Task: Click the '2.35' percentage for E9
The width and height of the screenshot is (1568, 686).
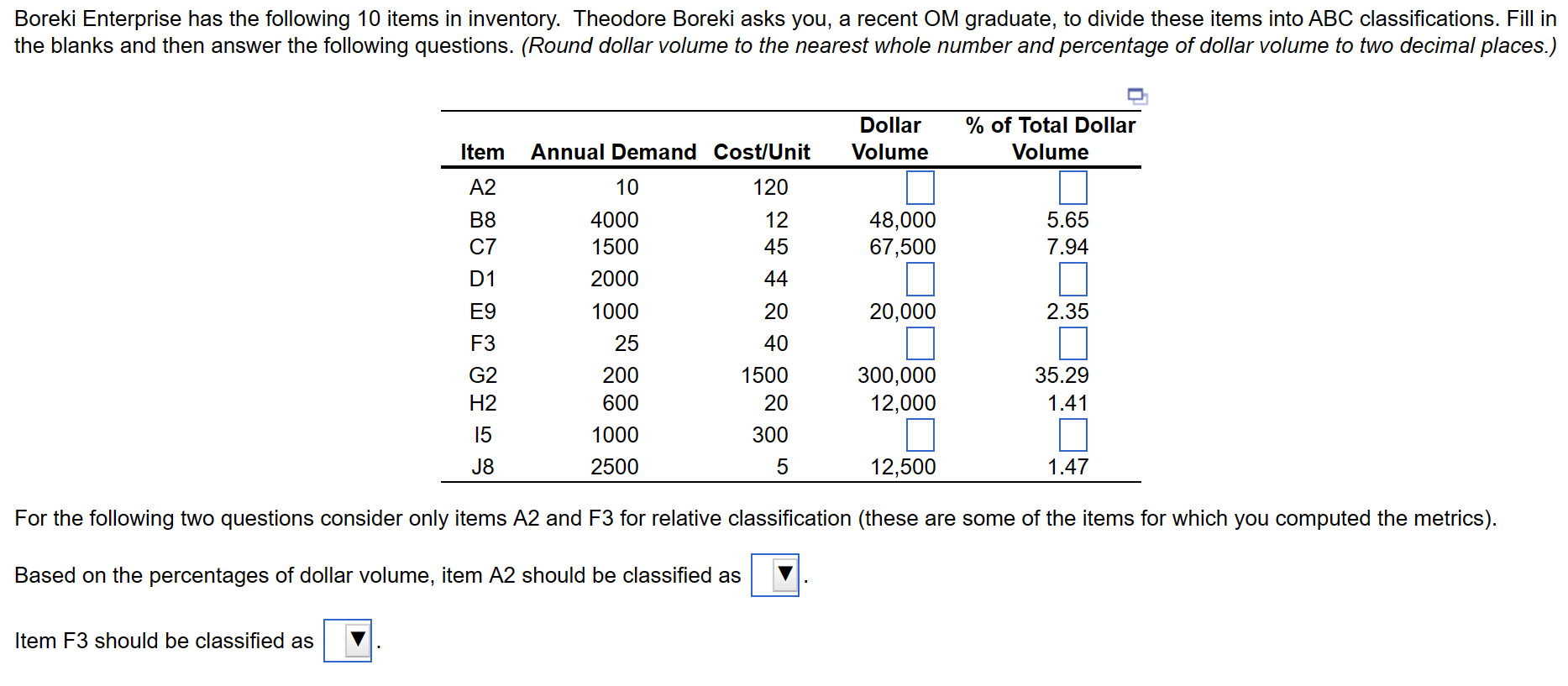Action: point(1067,312)
